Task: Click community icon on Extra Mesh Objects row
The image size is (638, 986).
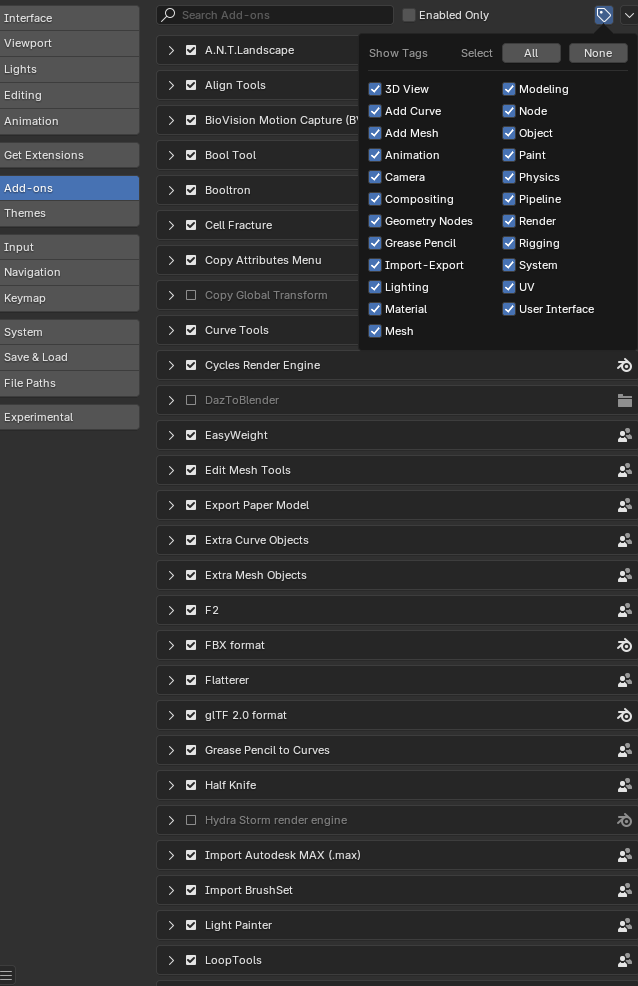Action: [x=624, y=575]
